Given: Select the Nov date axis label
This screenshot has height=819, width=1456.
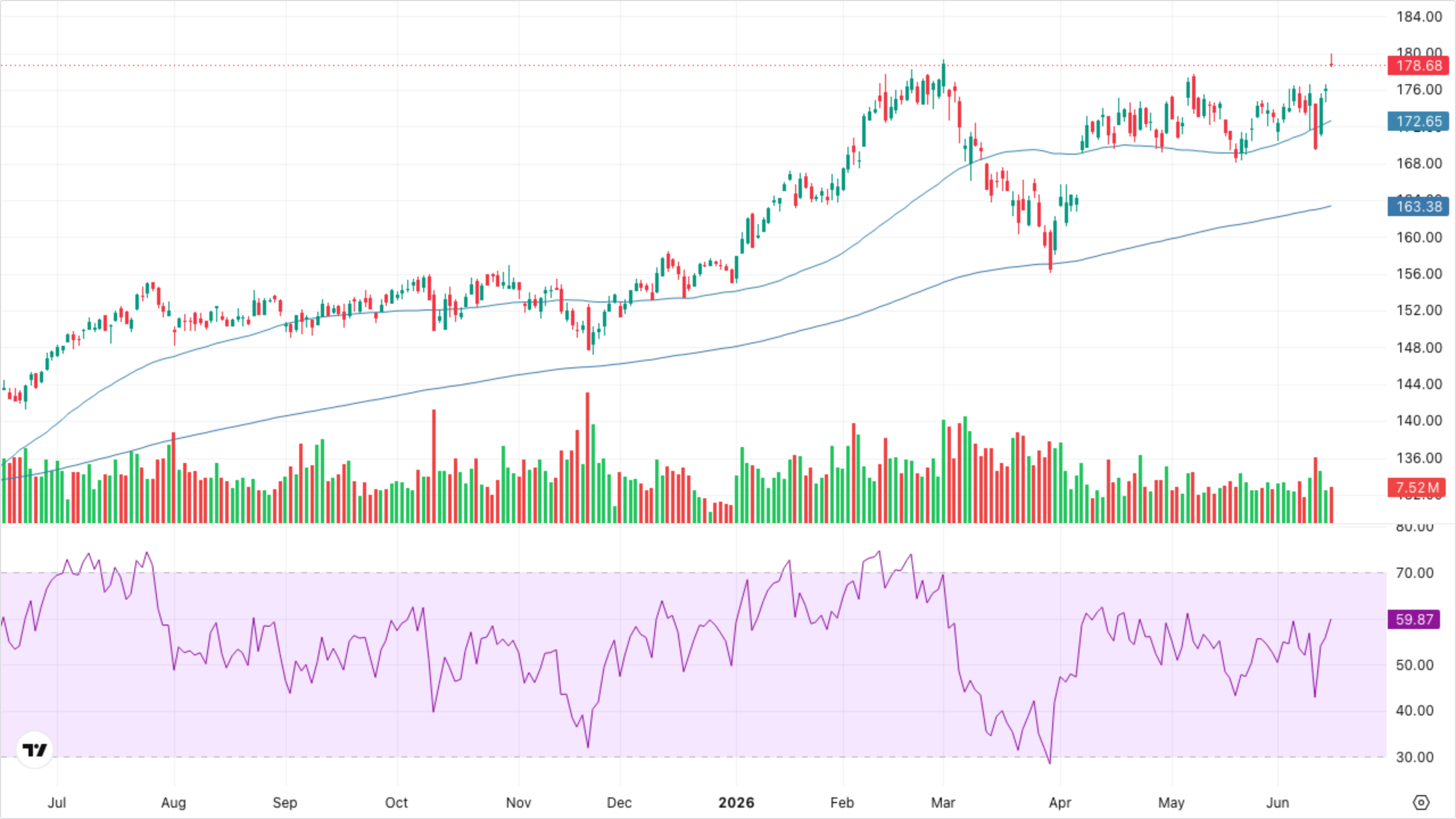Looking at the screenshot, I should pyautogui.click(x=519, y=803).
